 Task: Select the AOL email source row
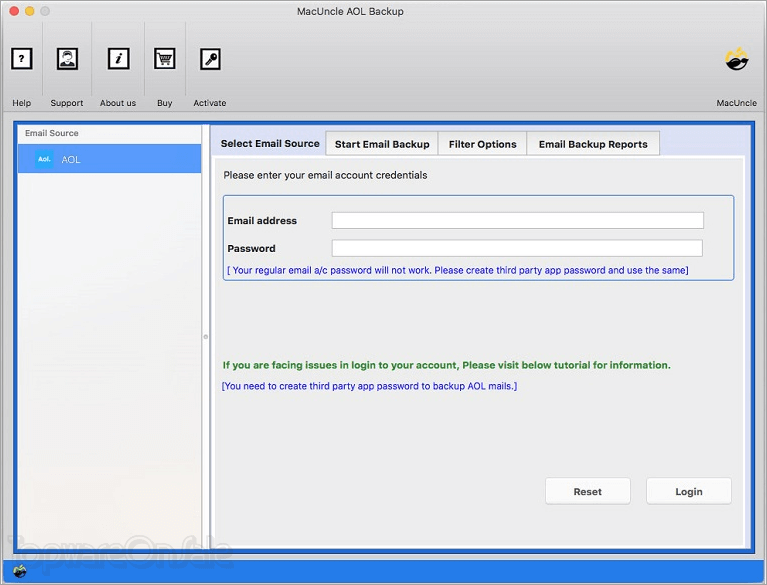click(109, 159)
